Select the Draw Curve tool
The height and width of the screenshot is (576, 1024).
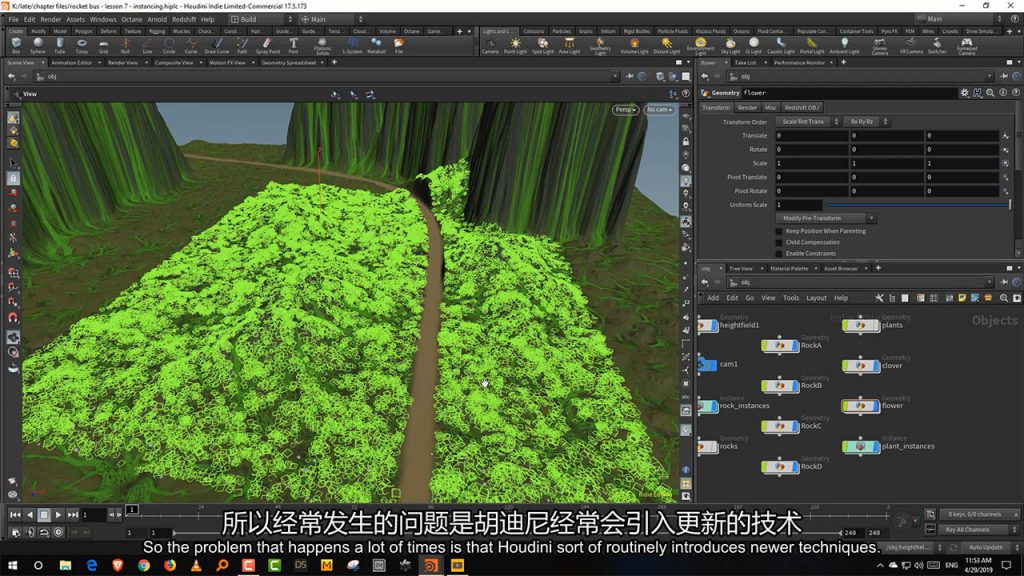click(217, 46)
